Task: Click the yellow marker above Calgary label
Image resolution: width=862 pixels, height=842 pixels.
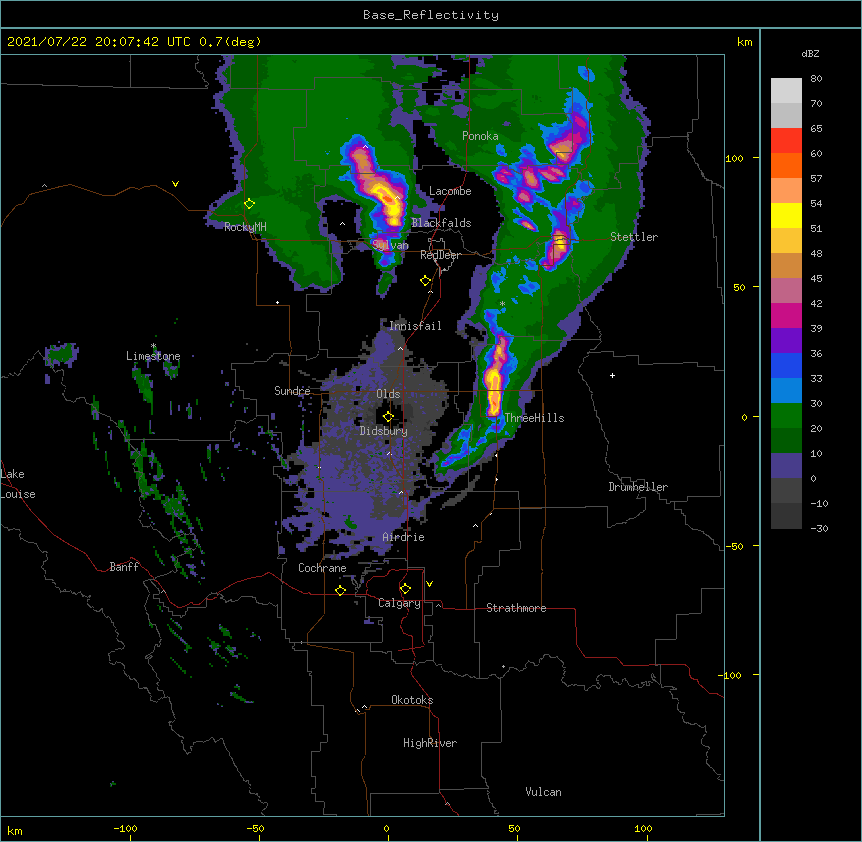Action: pos(405,589)
